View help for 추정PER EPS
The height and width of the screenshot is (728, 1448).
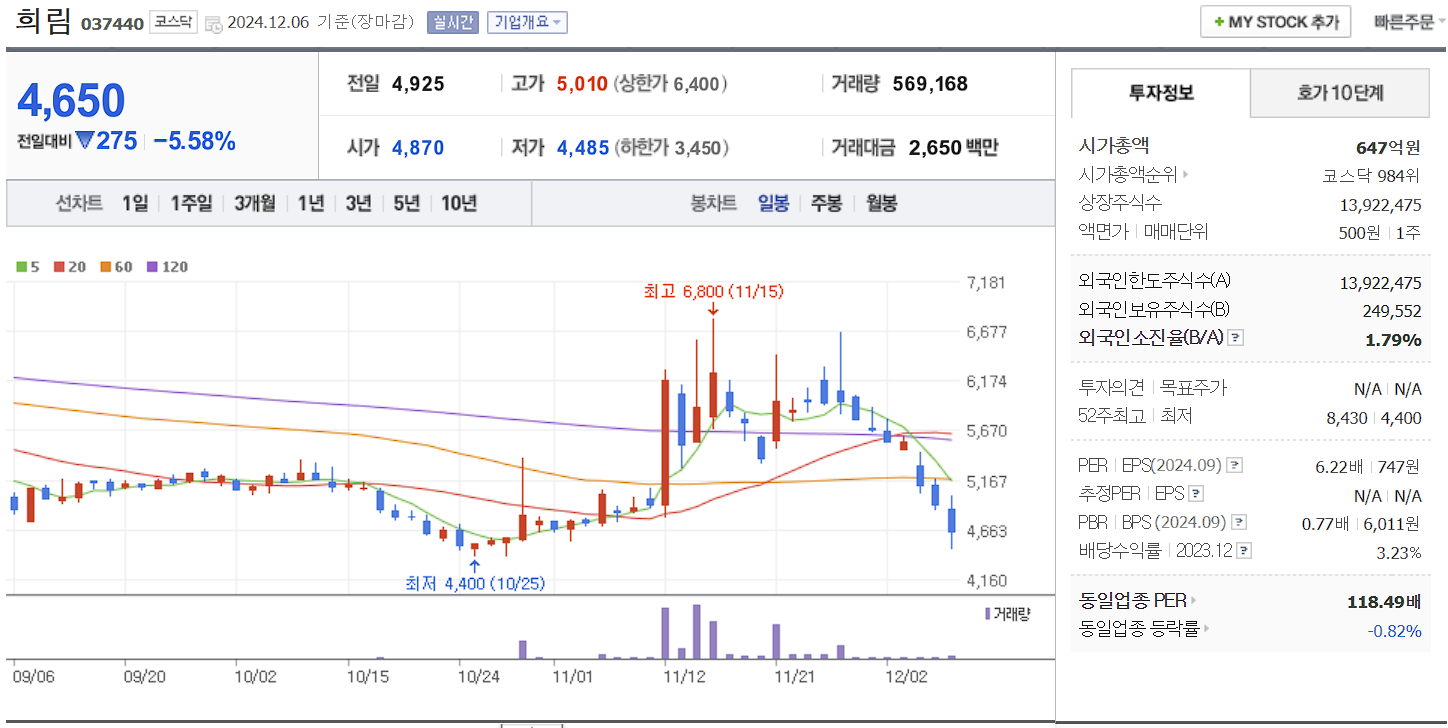[1195, 493]
